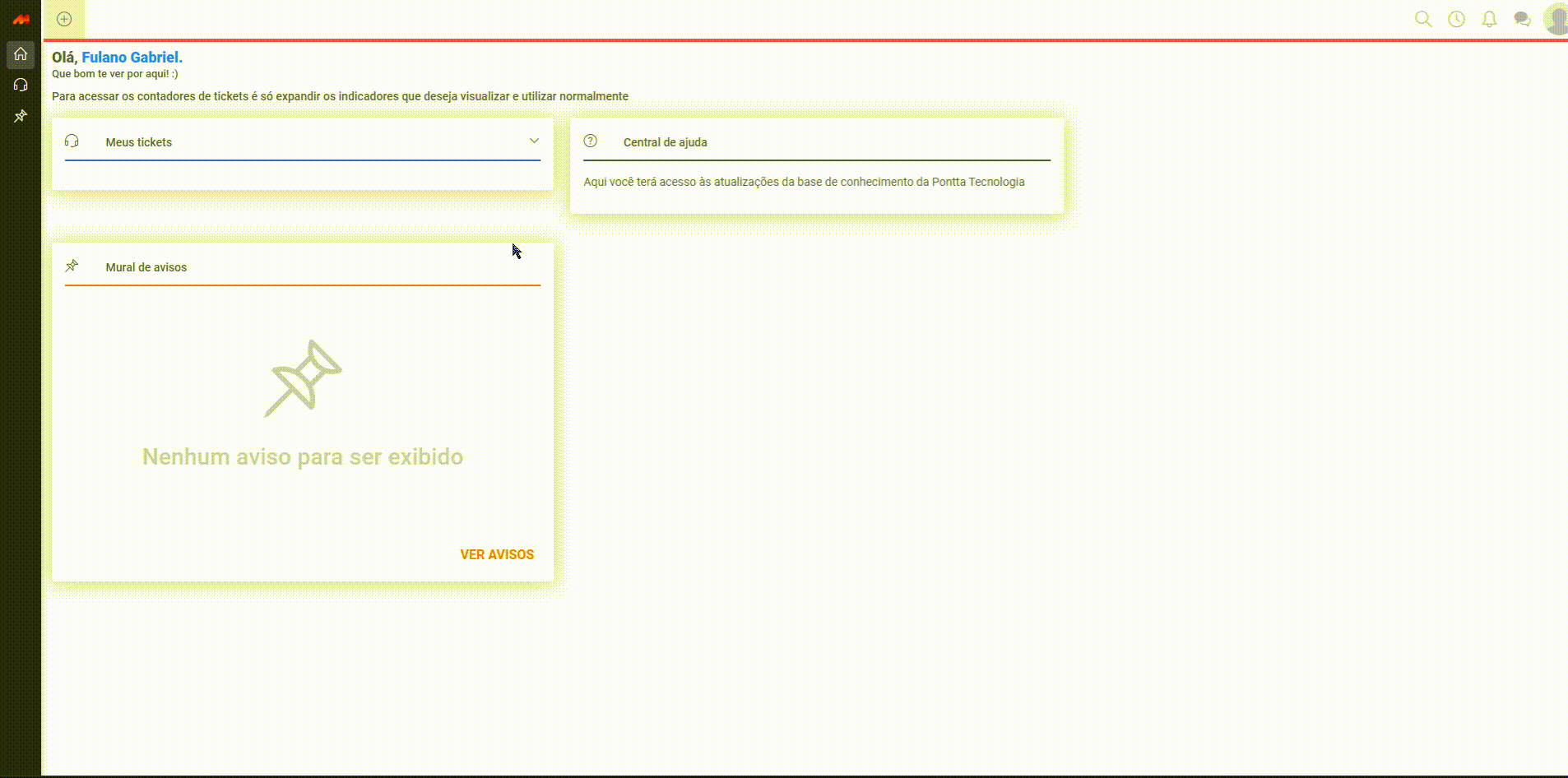Click the headset icon beside Meus tickets
Screen dimensions: 1568x778
(72, 141)
